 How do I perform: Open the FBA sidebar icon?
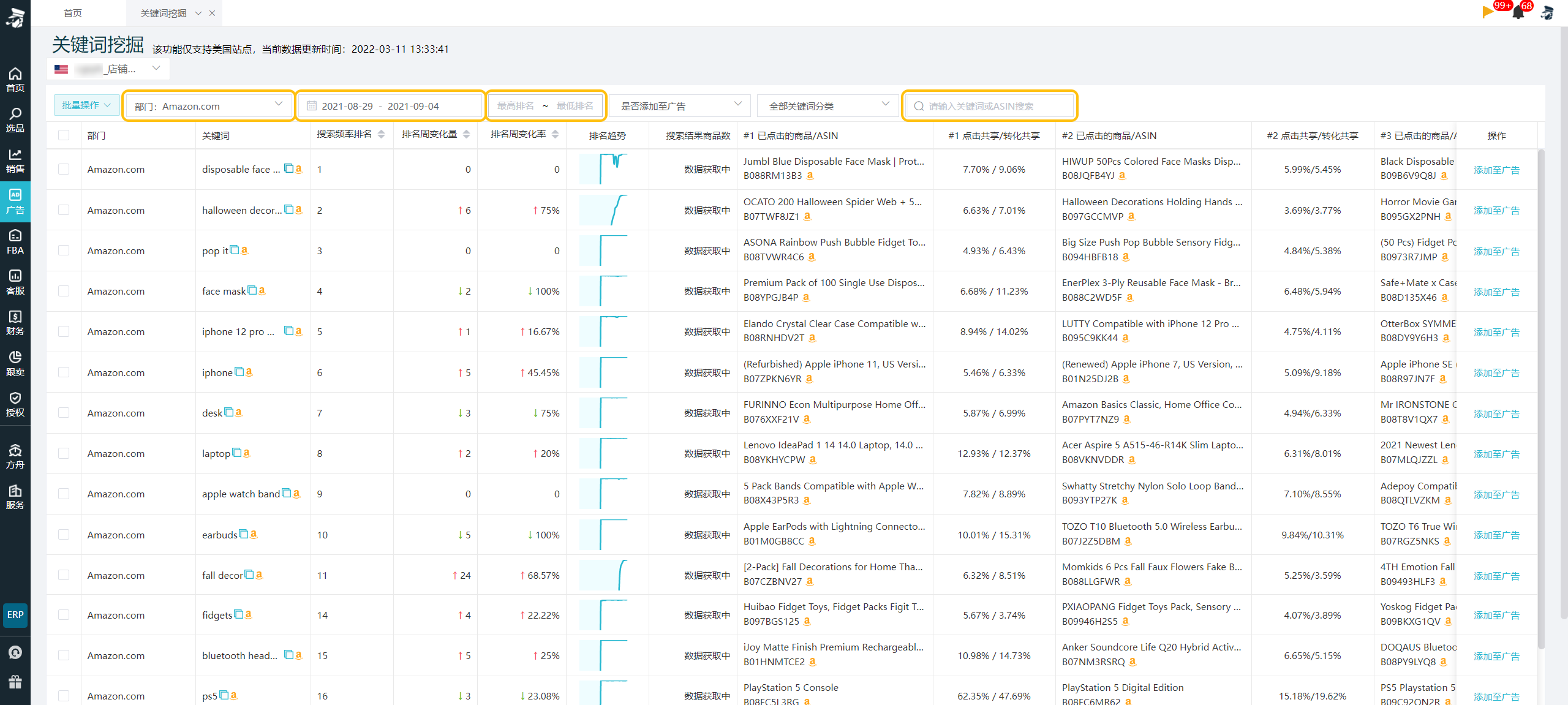pos(15,242)
